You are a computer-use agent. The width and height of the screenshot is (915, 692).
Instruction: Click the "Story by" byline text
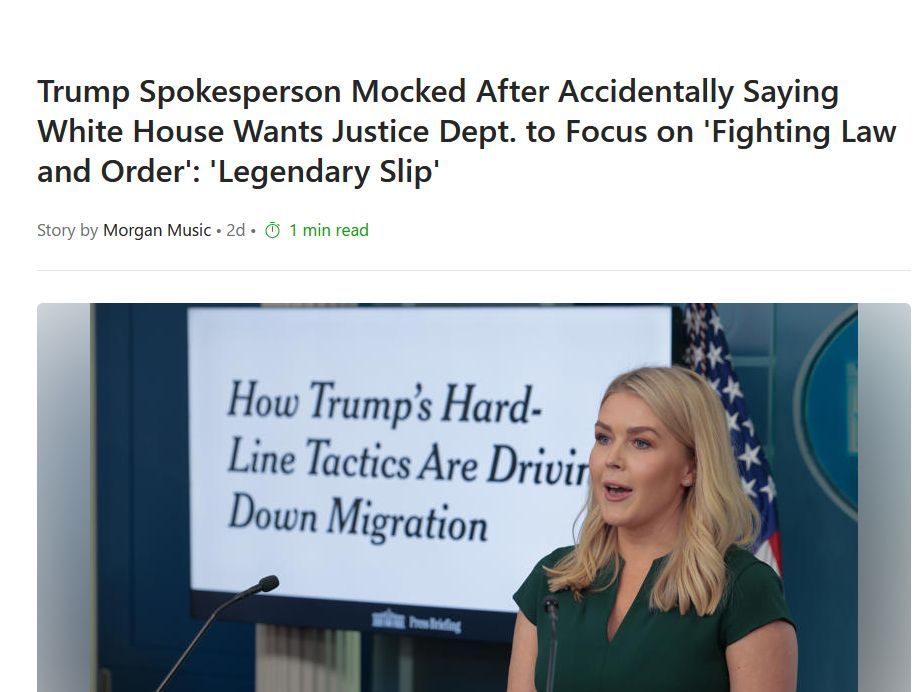68,230
